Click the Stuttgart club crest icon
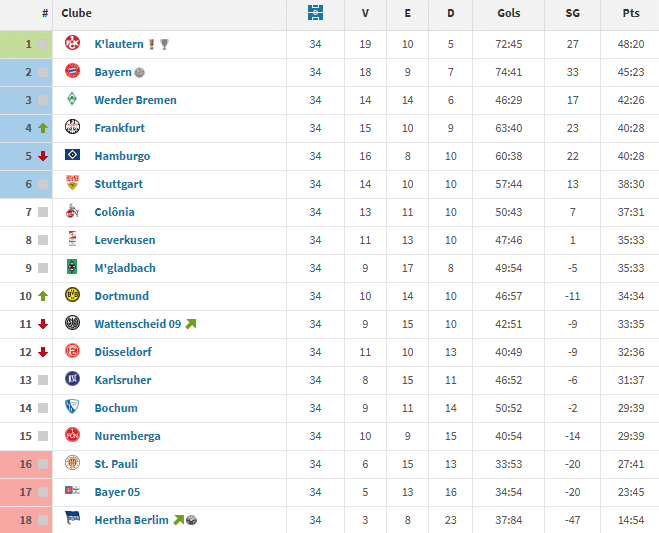659x533 pixels. 72,184
